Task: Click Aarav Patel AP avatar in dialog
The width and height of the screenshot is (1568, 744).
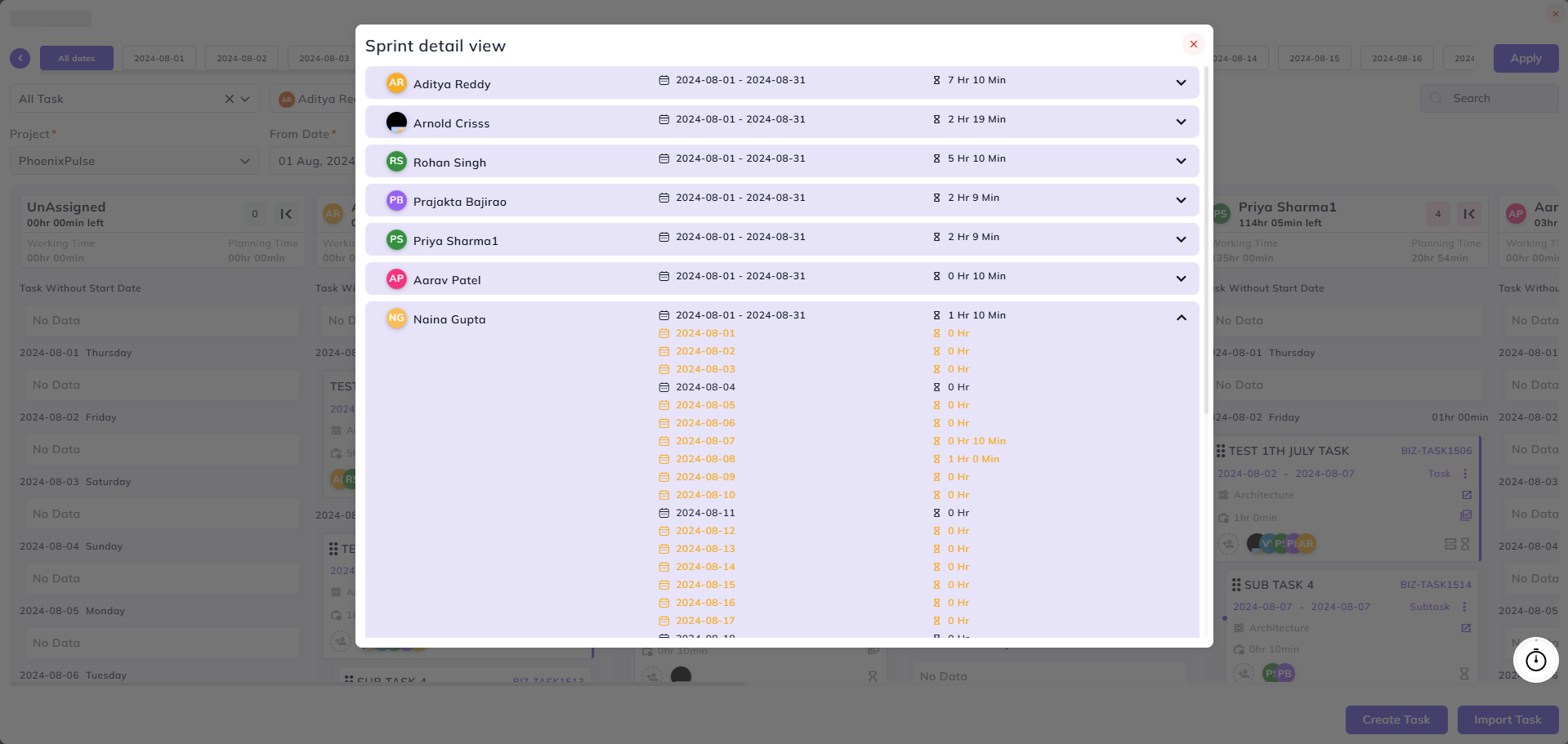Action: pyautogui.click(x=396, y=278)
